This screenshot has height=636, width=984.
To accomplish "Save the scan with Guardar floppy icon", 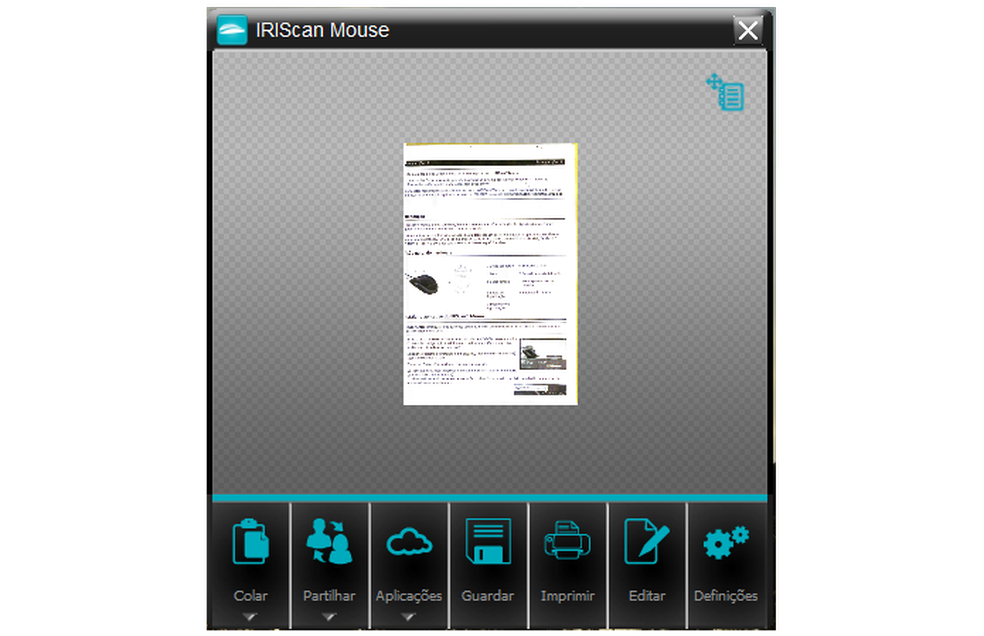I will click(x=488, y=541).
